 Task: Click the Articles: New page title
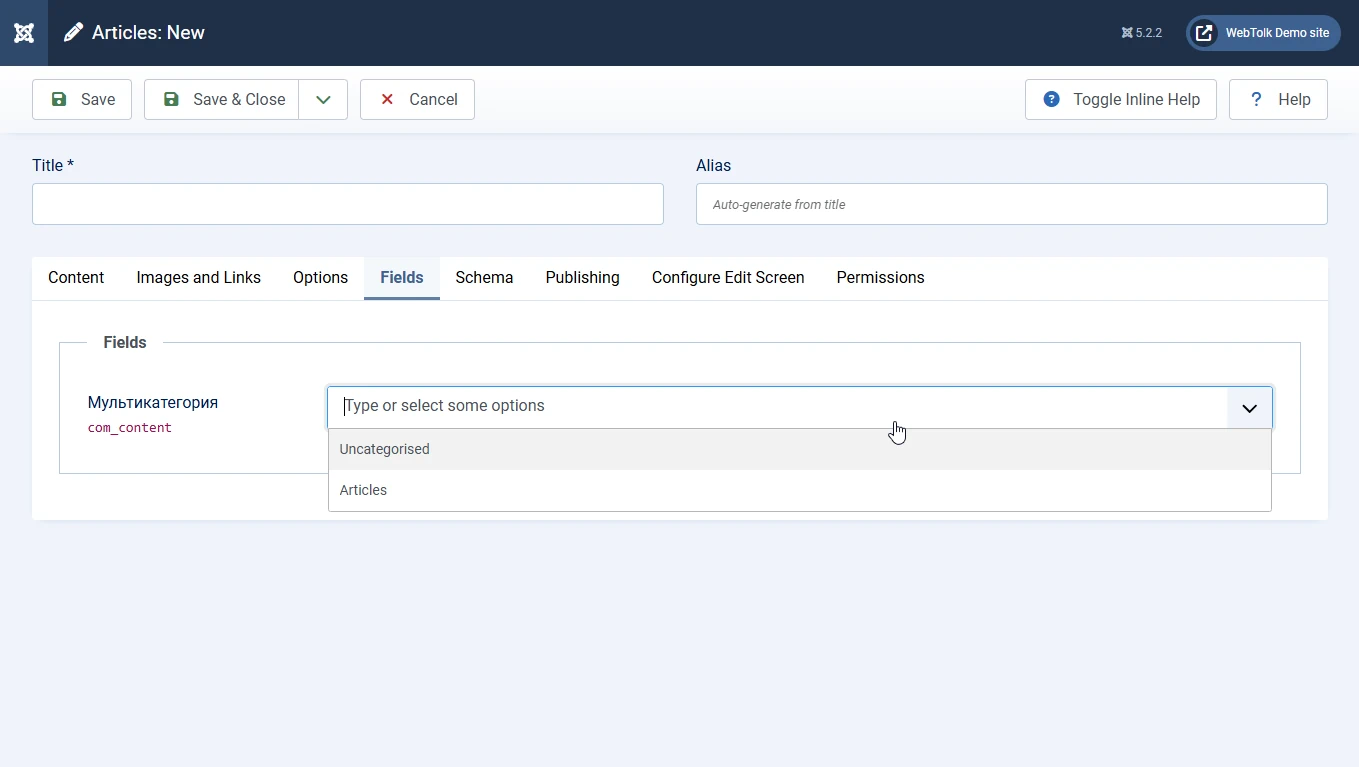point(148,33)
